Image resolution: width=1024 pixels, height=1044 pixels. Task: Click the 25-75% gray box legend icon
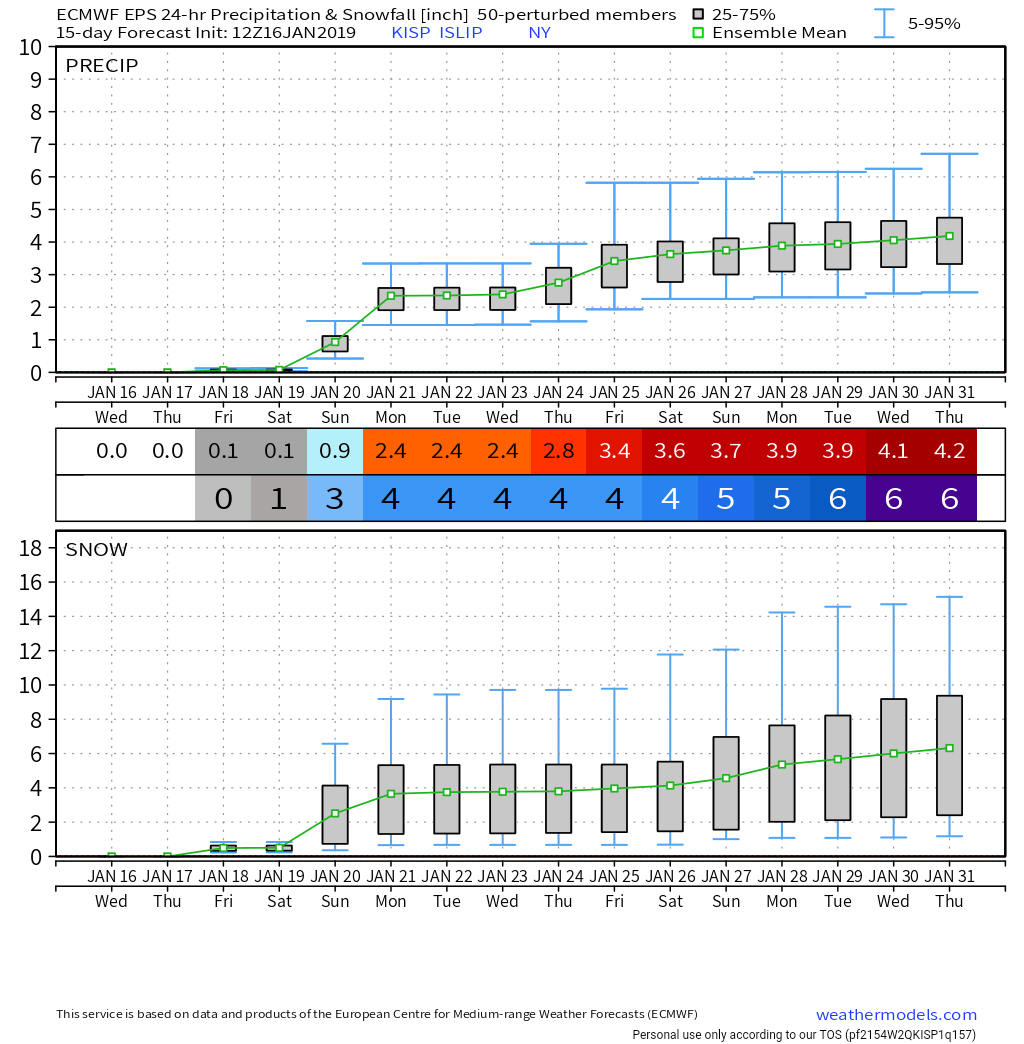click(698, 14)
